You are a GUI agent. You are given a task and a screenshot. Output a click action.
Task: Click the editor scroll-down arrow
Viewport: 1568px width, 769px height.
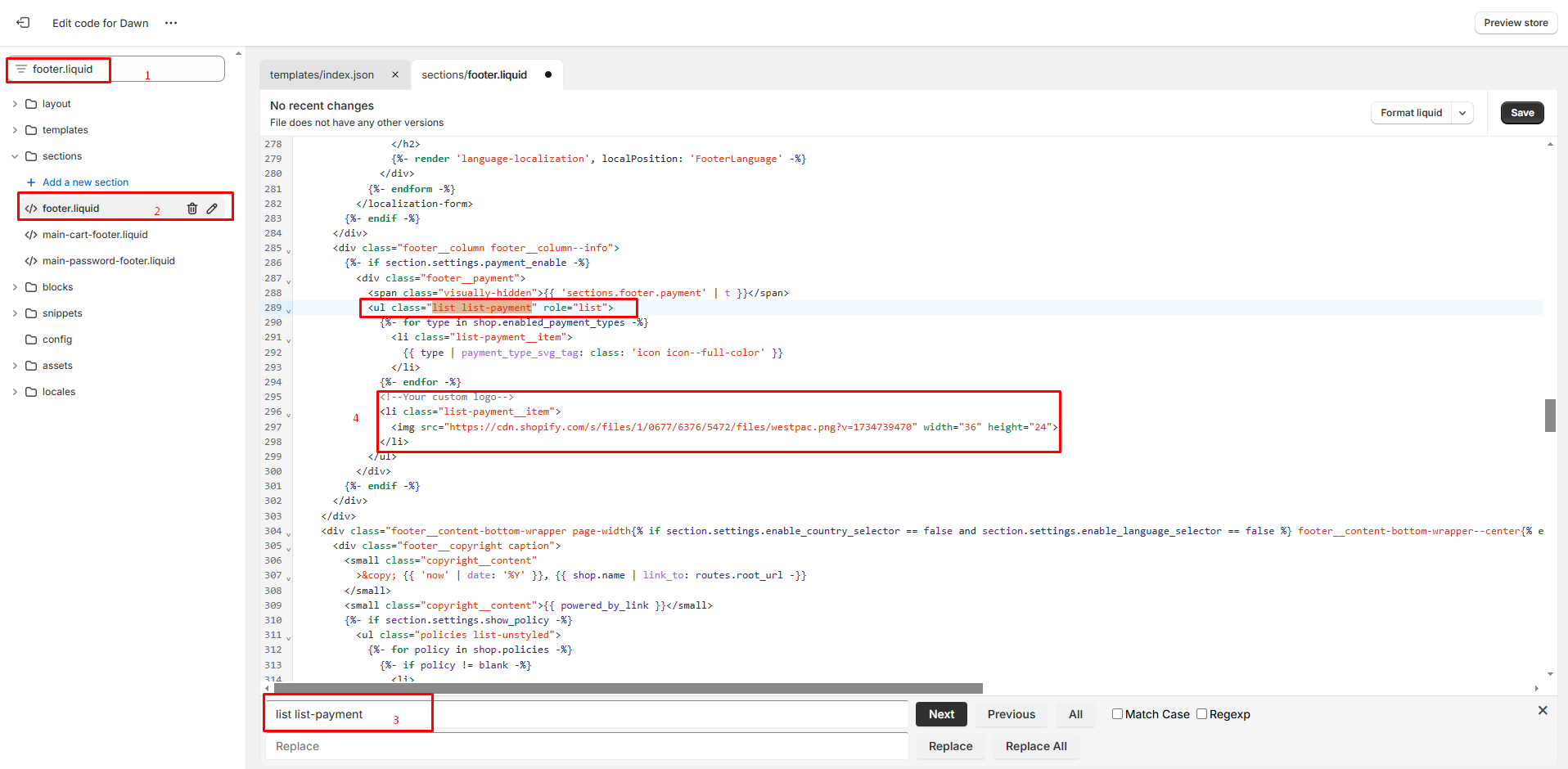pos(1550,674)
